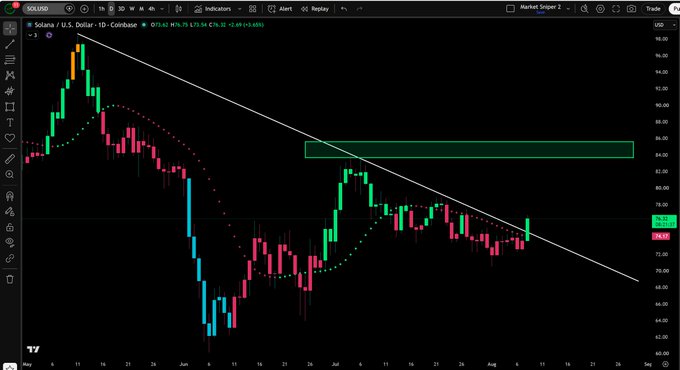680x370 pixels.
Task: Click the red 74.97 price label
Action: [661, 236]
